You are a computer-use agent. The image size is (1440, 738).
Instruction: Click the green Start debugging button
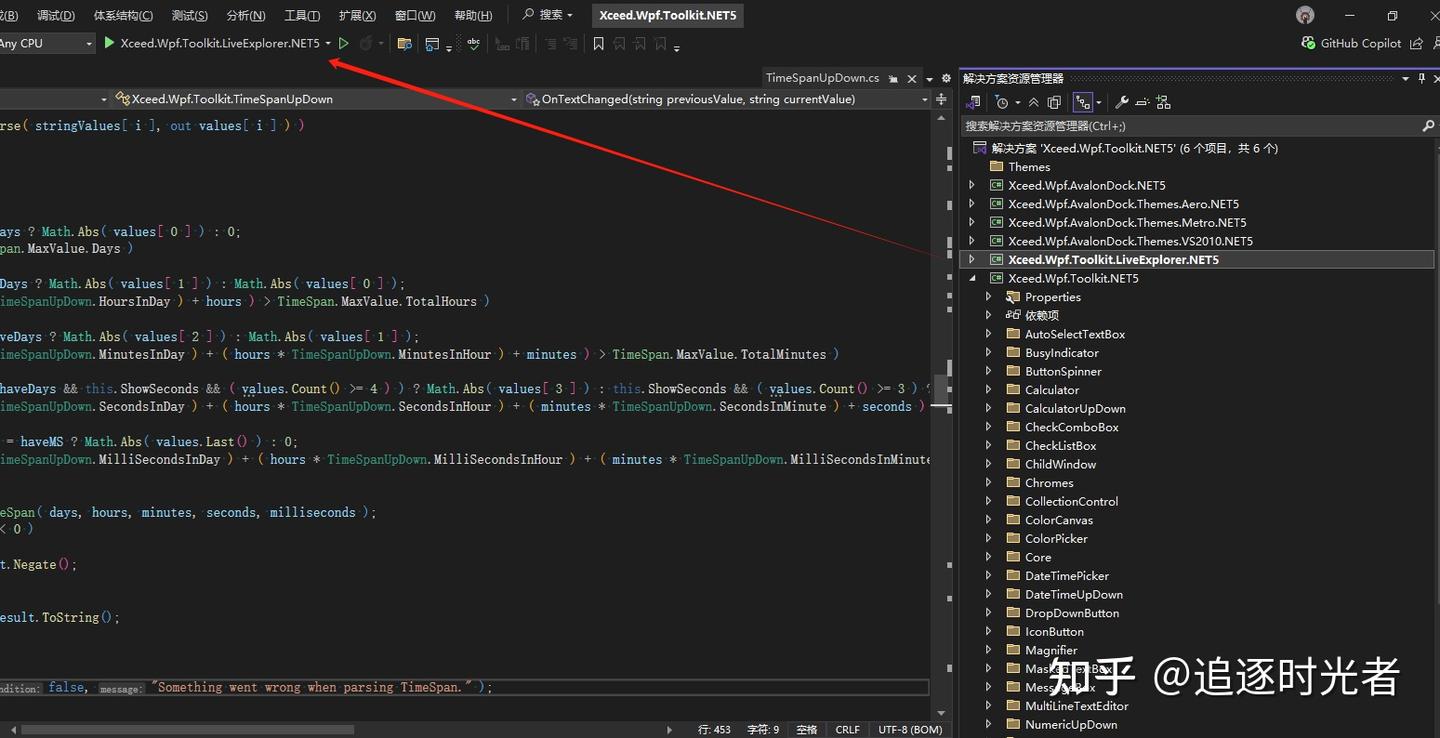(x=110, y=43)
